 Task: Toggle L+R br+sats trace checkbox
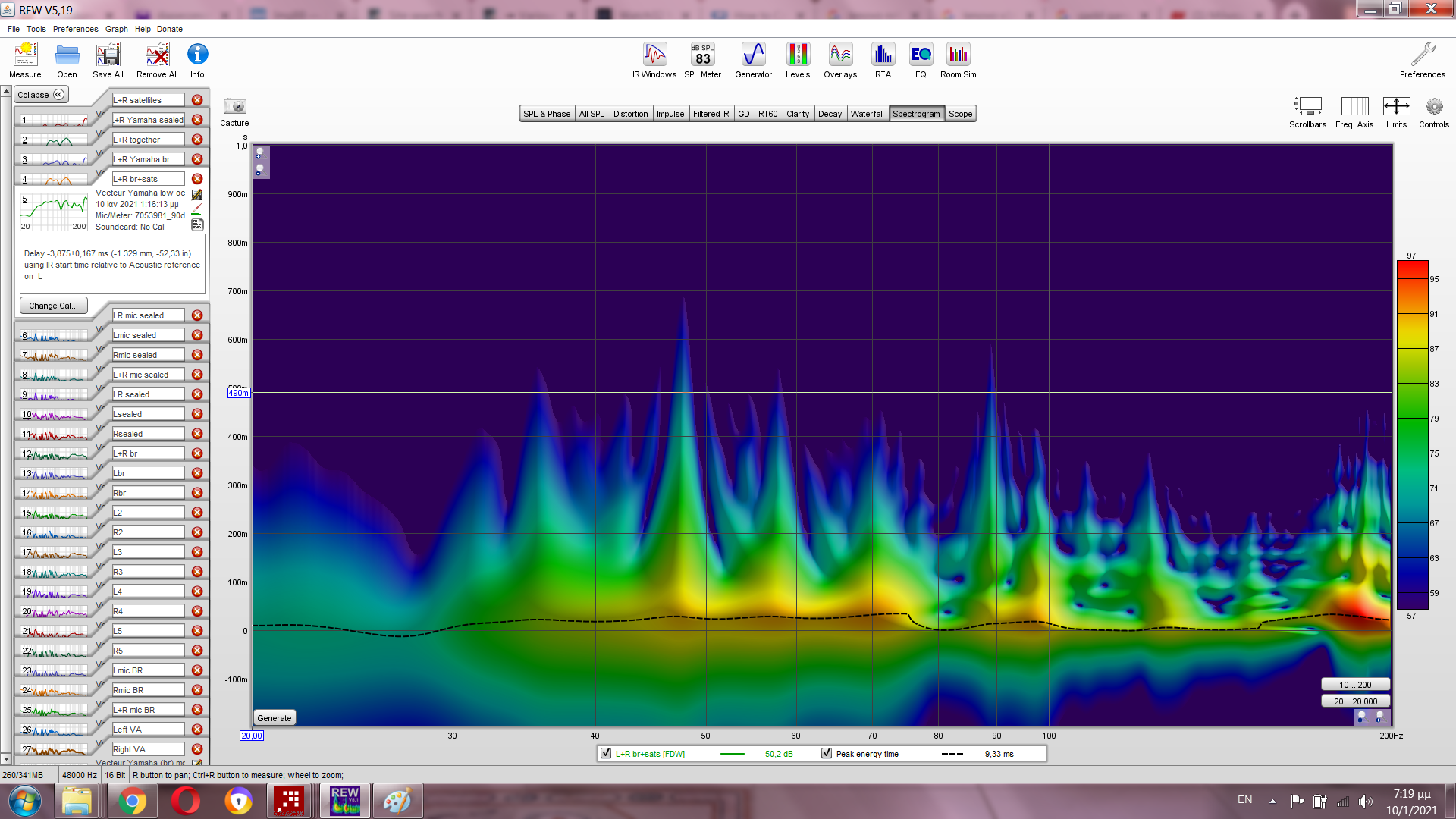tap(606, 754)
